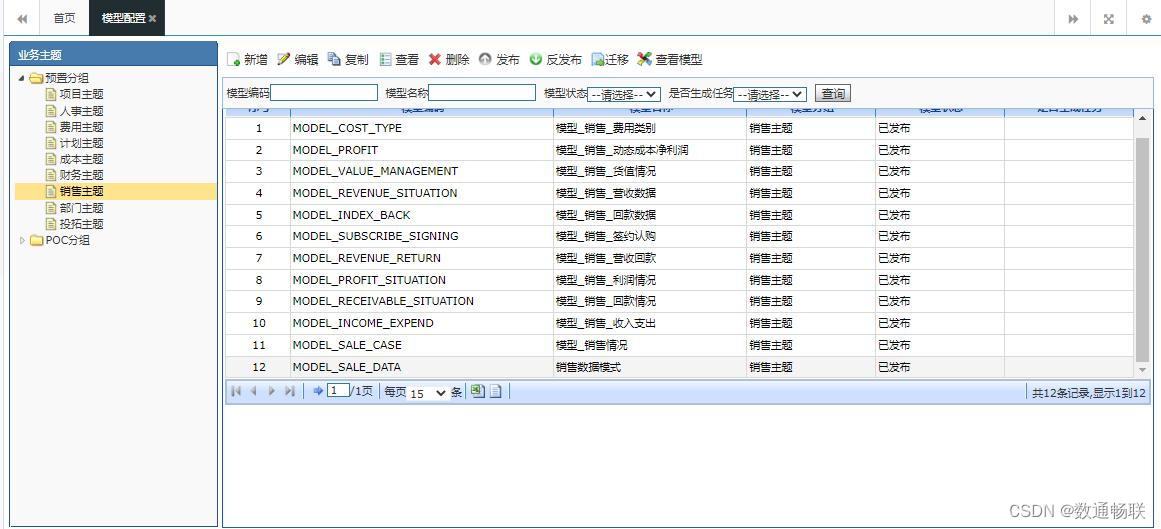
Task: Select row MODEL_VALUE_MANAGEMENT
Action: [679, 171]
